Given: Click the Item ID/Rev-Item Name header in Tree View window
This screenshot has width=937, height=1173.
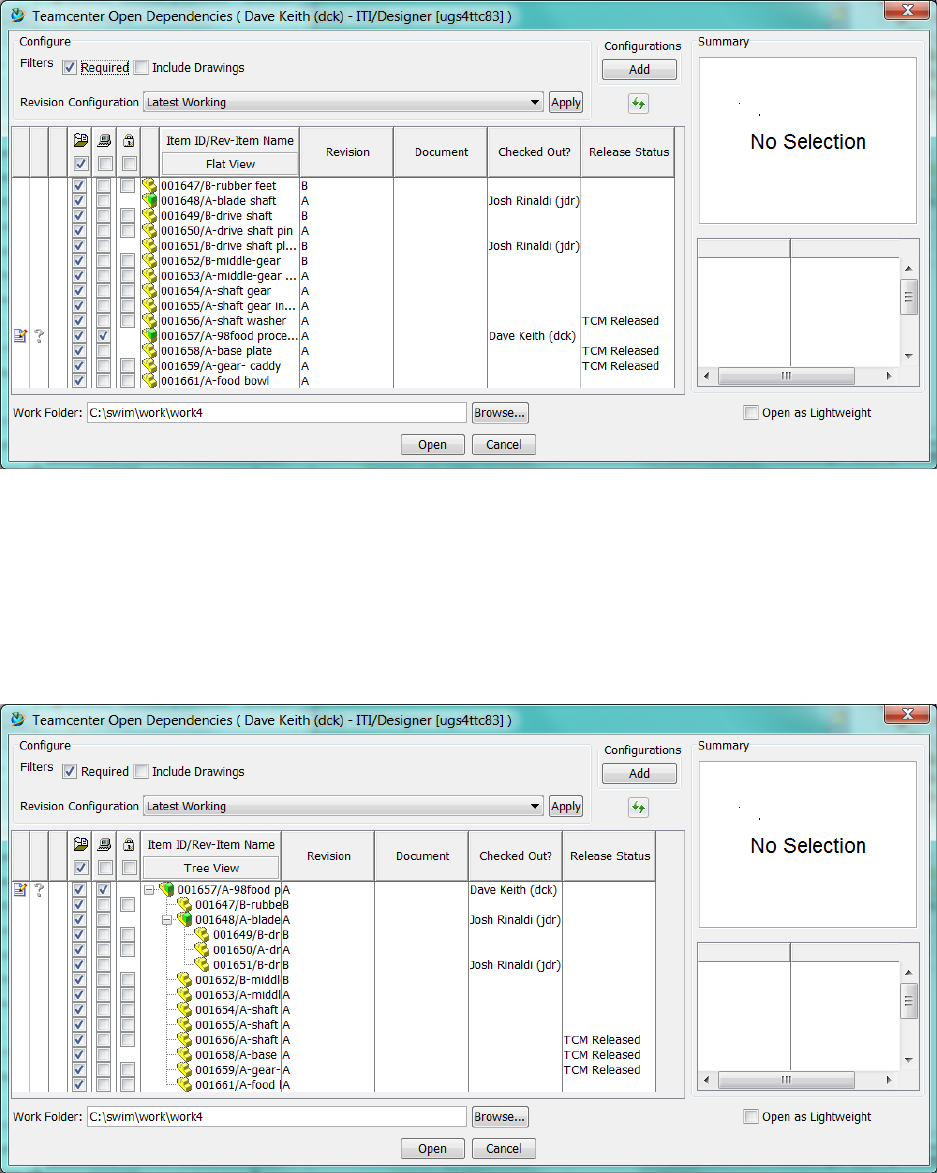Looking at the screenshot, I should pos(211,845).
